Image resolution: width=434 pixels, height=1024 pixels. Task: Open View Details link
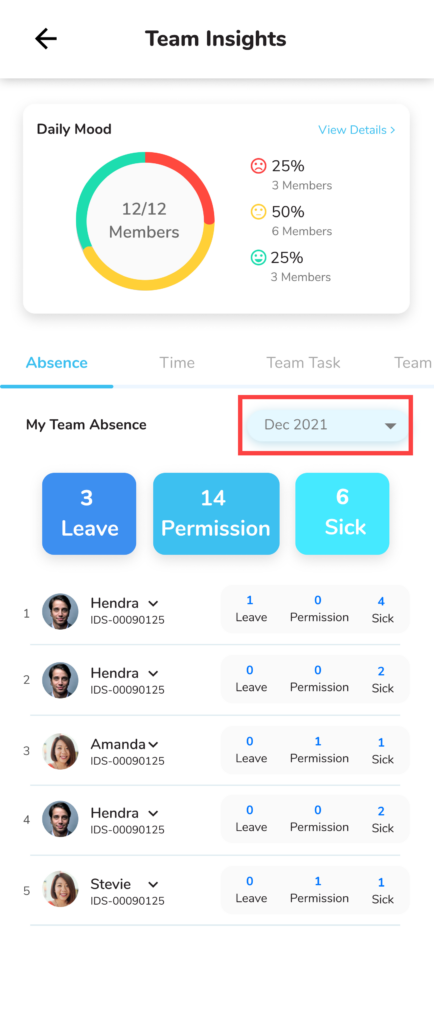(356, 130)
